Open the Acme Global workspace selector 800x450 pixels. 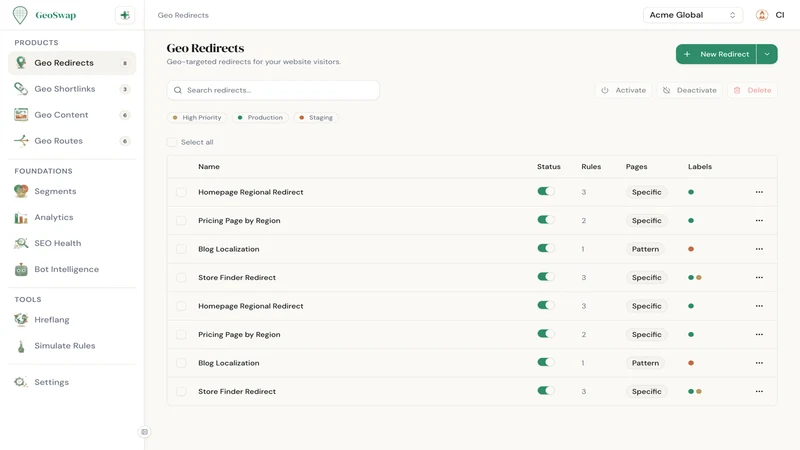tap(692, 15)
